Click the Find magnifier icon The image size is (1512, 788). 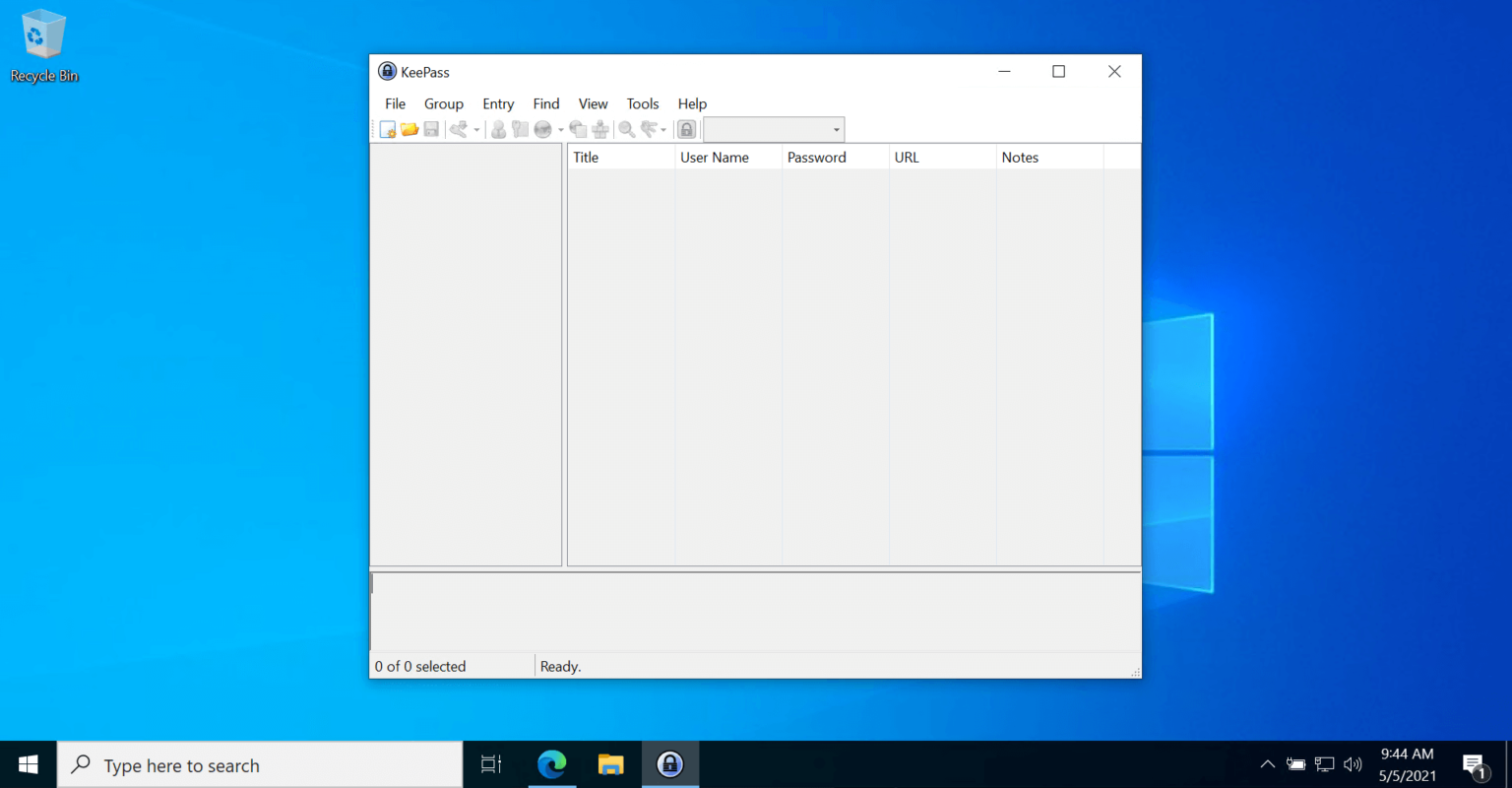coord(626,130)
